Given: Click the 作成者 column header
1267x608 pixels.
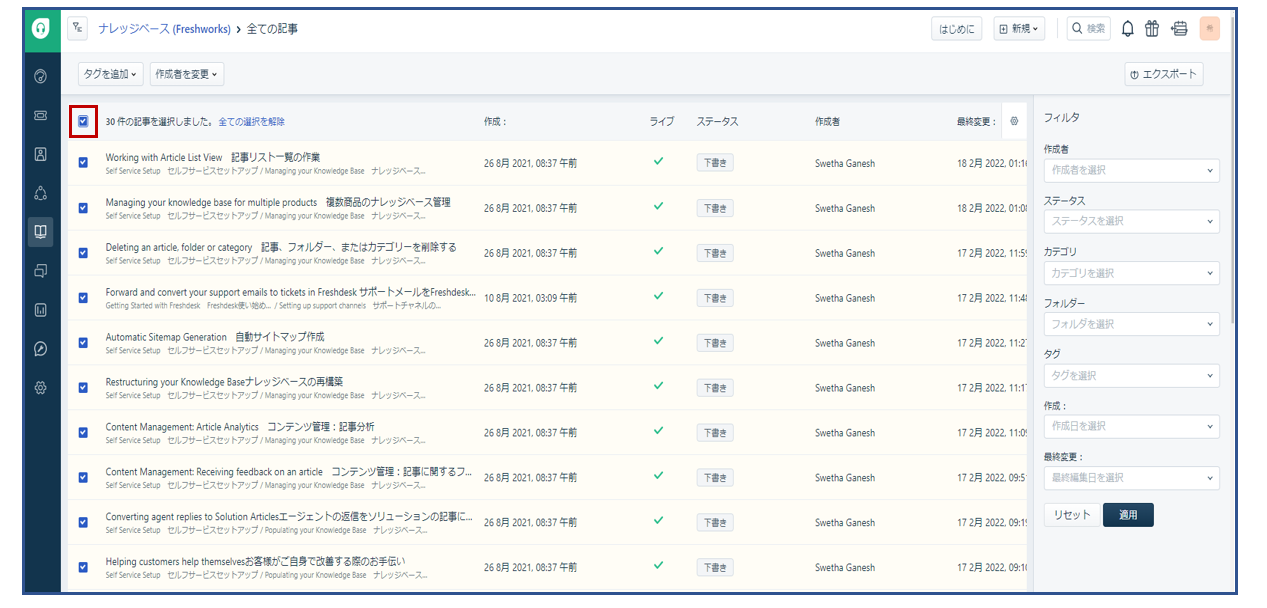Looking at the screenshot, I should click(827, 122).
